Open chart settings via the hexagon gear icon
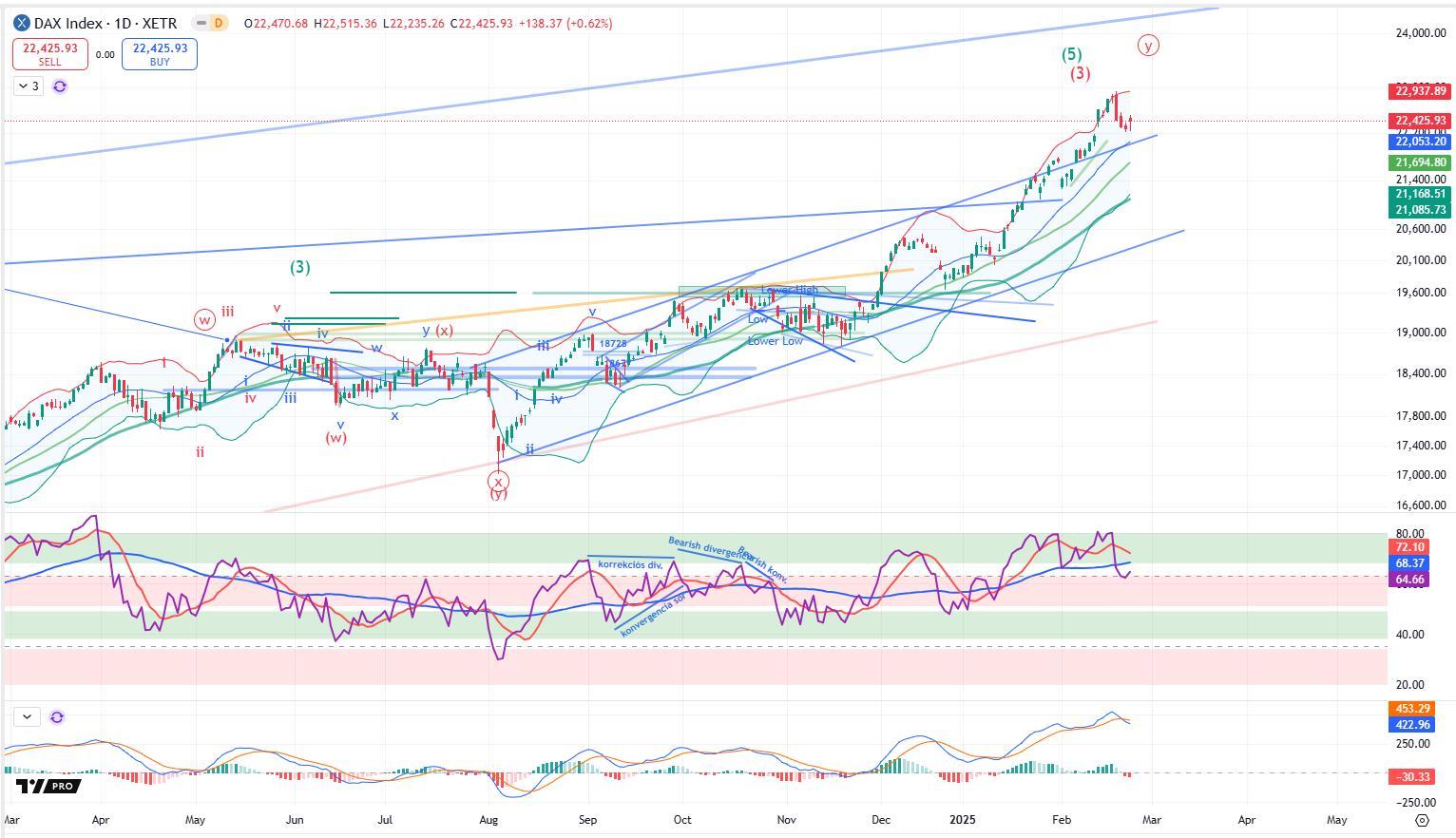 1423,820
